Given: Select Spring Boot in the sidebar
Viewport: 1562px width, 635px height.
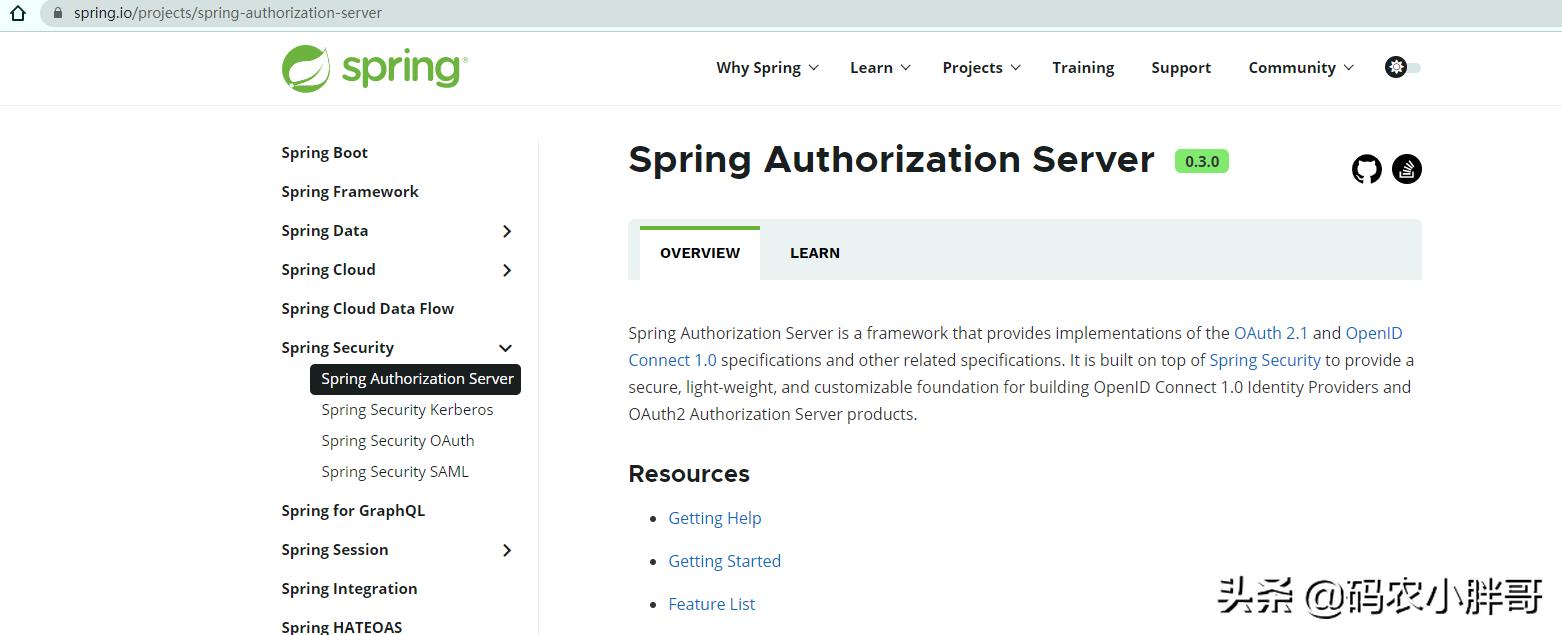Looking at the screenshot, I should click(x=324, y=152).
